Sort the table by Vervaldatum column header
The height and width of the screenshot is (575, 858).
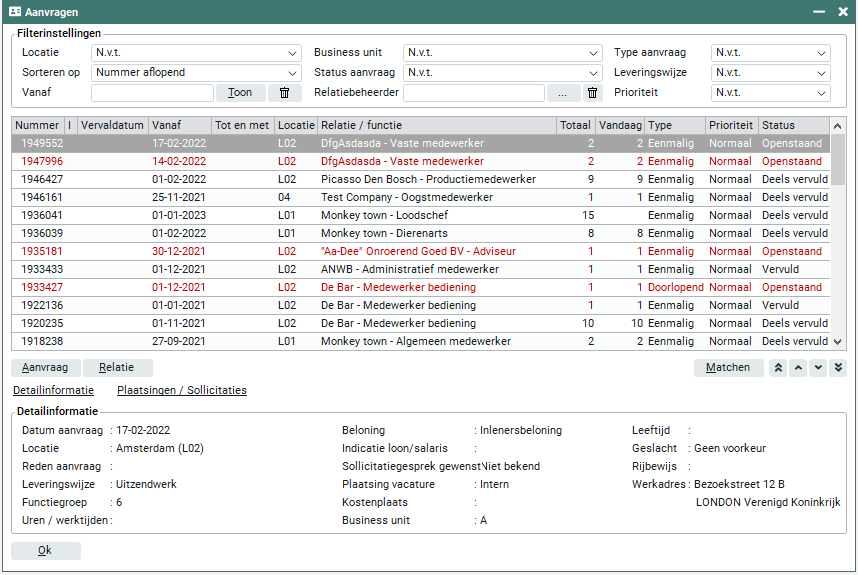tap(112, 125)
